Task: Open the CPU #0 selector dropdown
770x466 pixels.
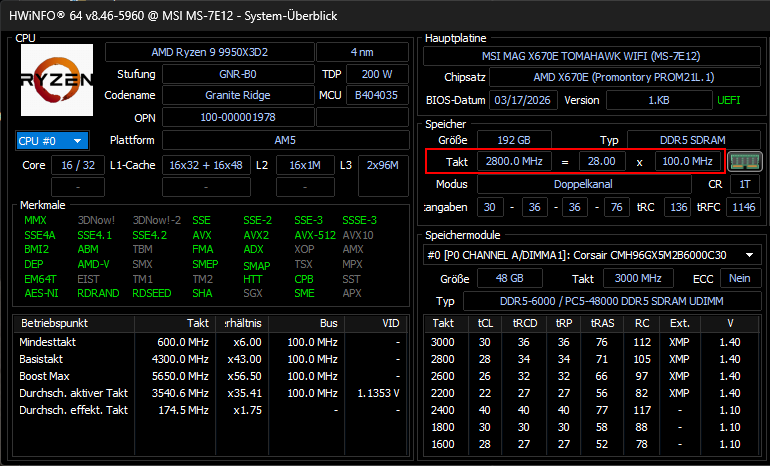Action: 53,141
